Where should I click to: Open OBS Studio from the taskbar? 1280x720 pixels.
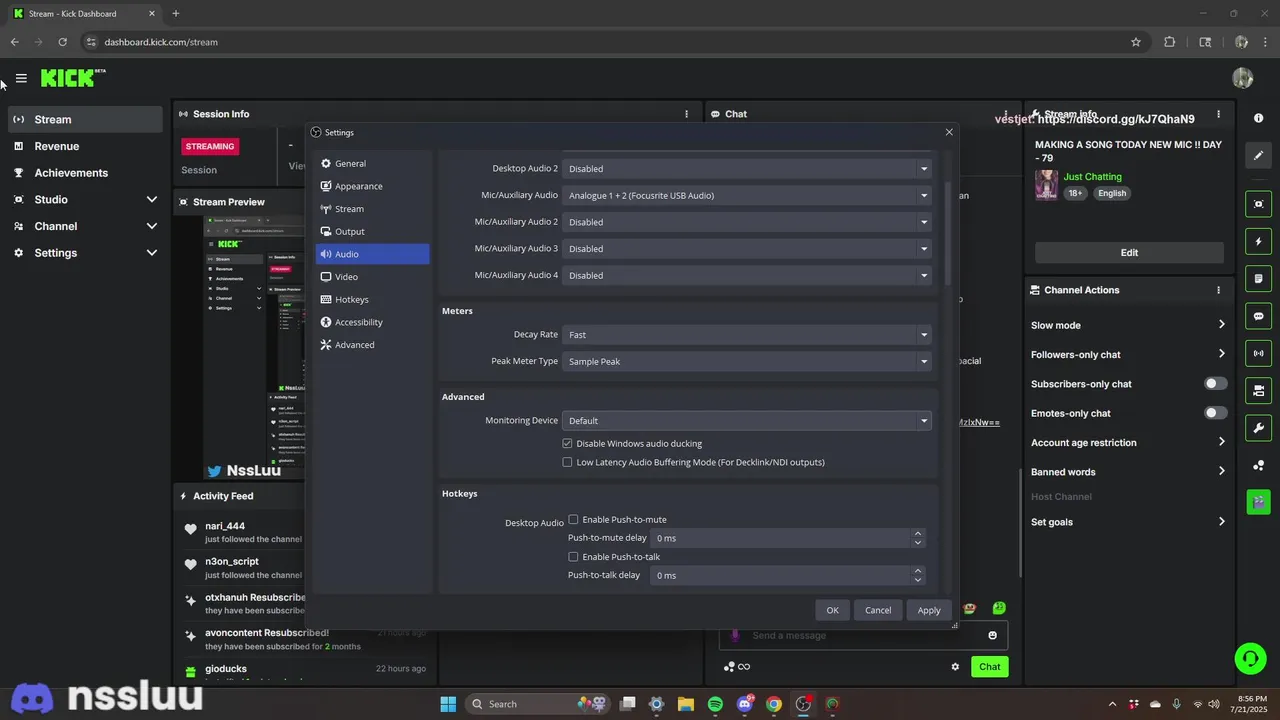(x=803, y=704)
